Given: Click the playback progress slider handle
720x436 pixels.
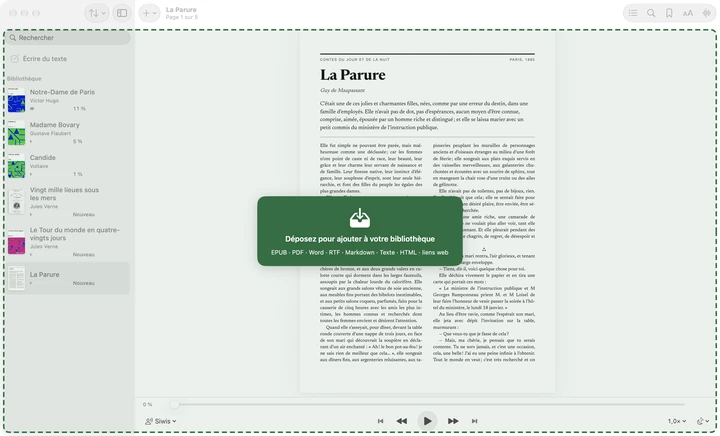Looking at the screenshot, I should (x=174, y=405).
